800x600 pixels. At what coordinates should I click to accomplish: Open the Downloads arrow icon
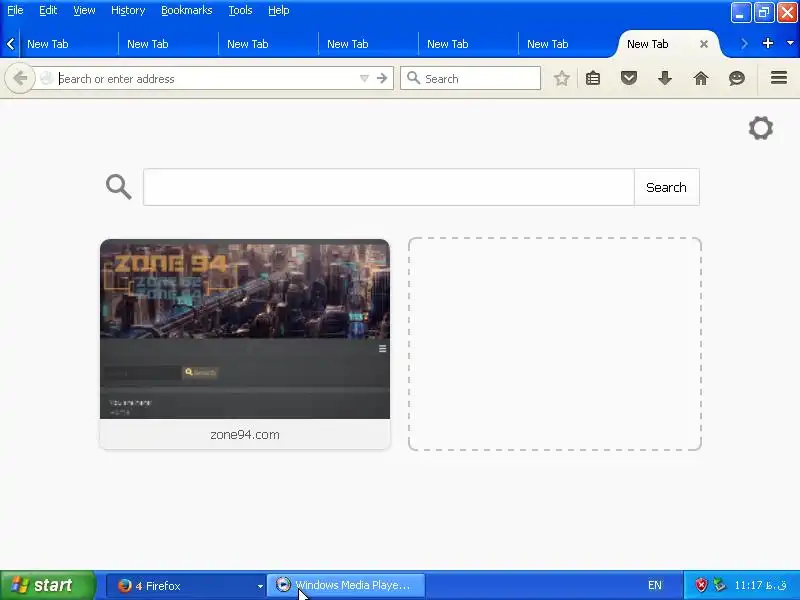[x=665, y=79]
